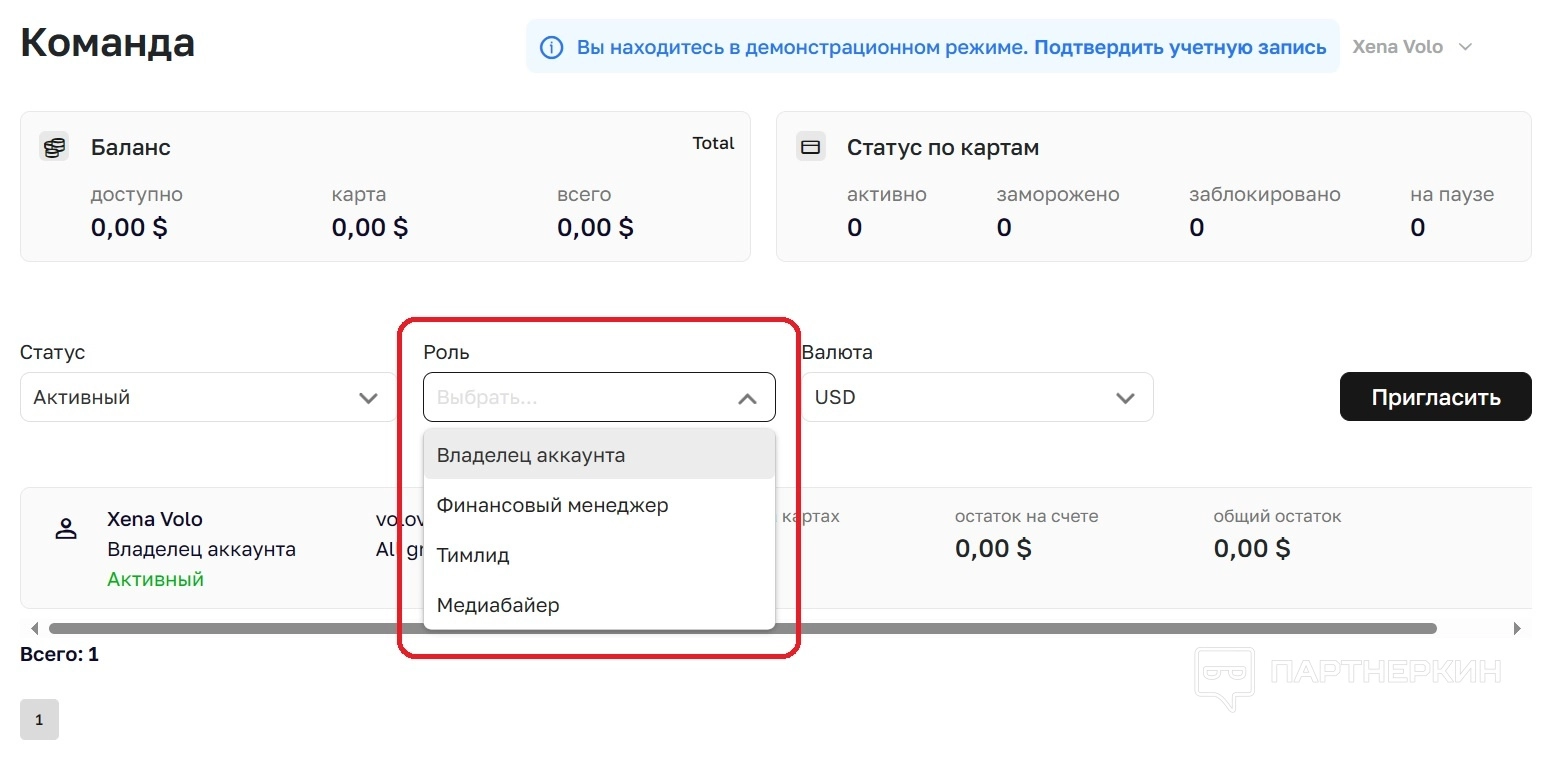
Task: Click the Total label in Balance card
Action: pos(713,144)
